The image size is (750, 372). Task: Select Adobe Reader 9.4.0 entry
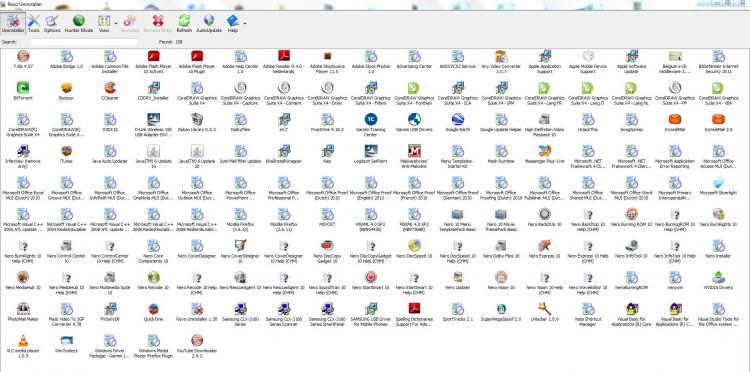(284, 62)
